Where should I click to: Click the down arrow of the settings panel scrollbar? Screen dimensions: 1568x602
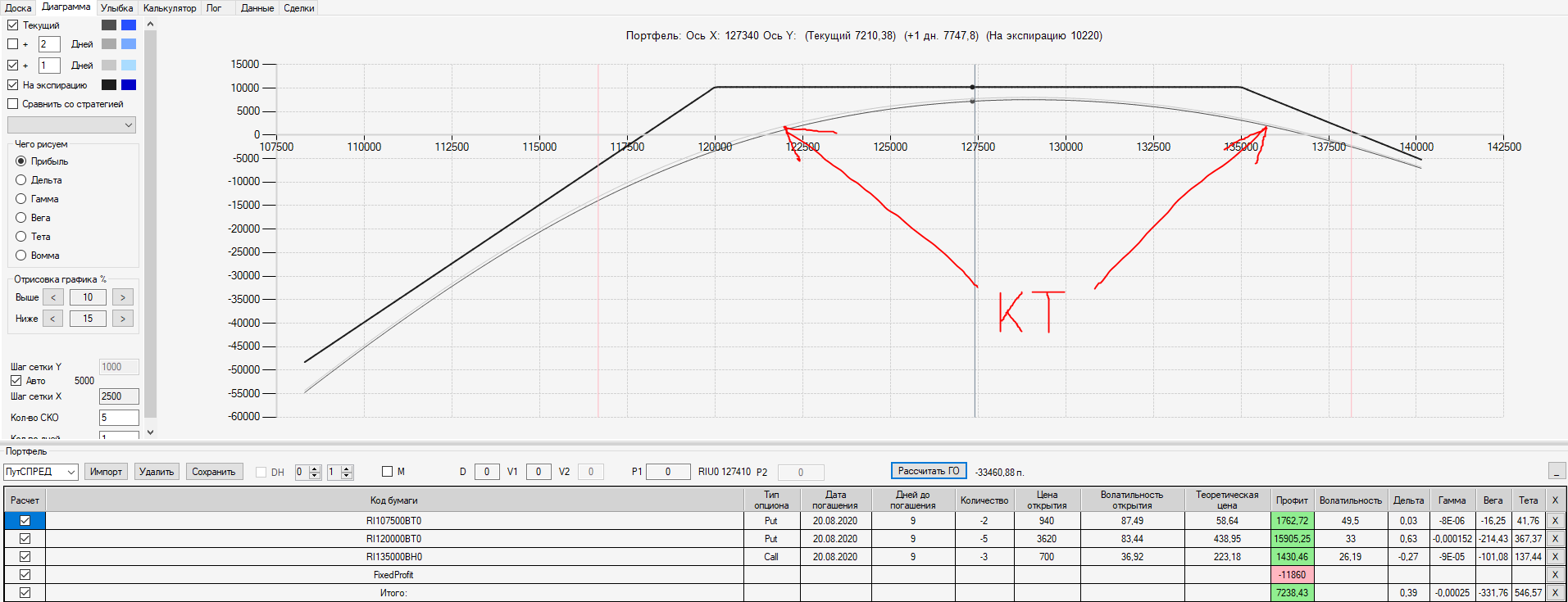tap(150, 432)
